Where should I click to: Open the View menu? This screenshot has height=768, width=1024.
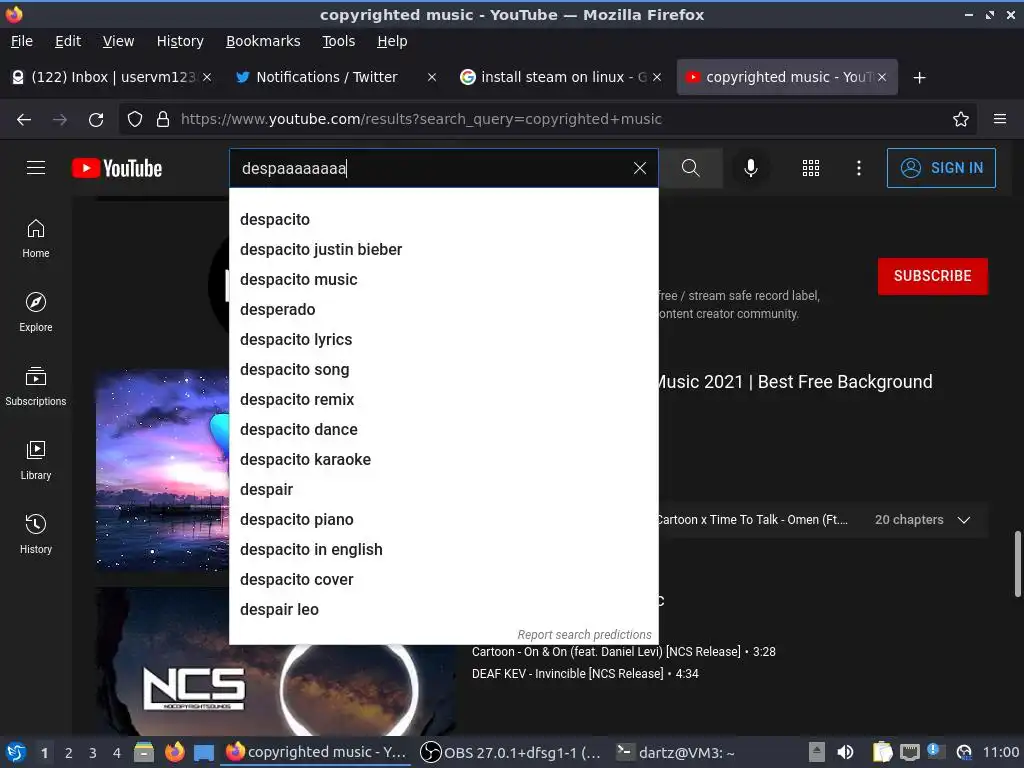pos(118,41)
